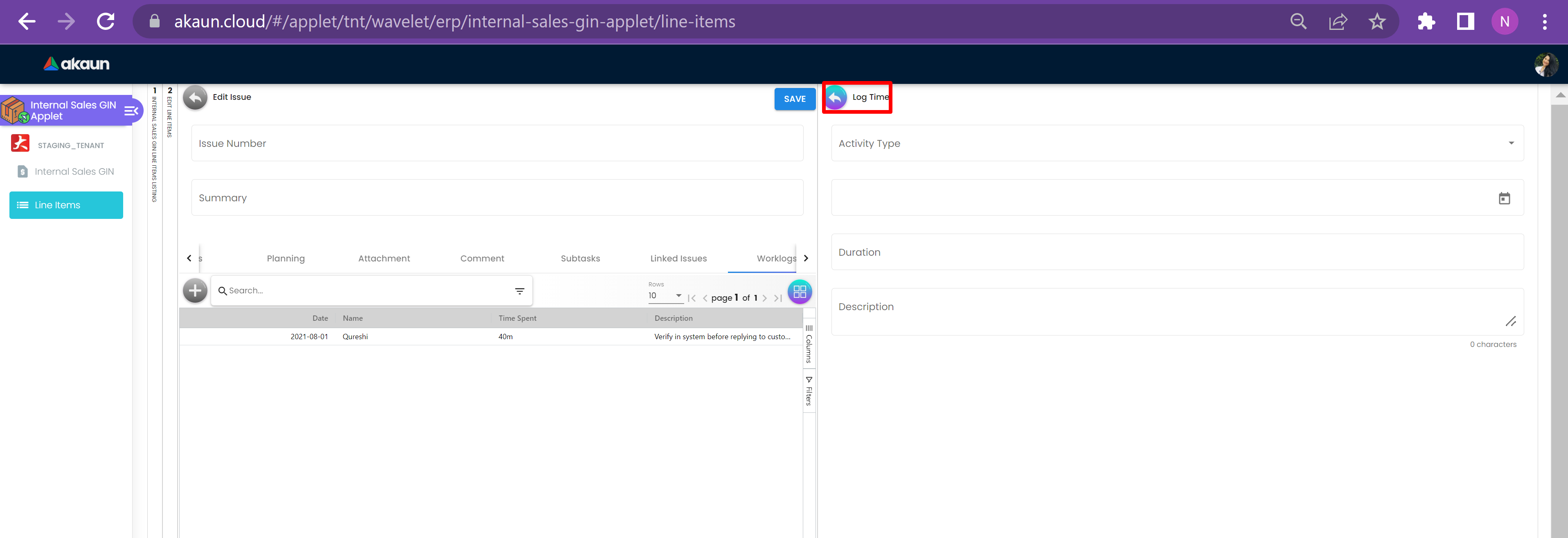1568x538 pixels.
Task: Click the back arrow beside Edit Issue
Action: (195, 97)
